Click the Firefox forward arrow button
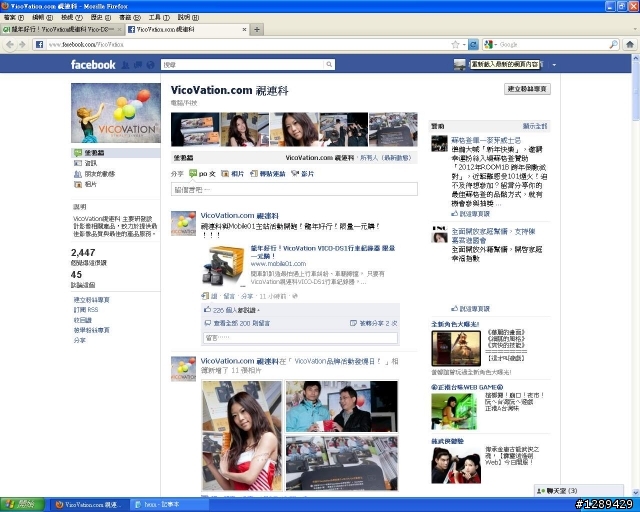Viewport: 640px width, 512px height. click(x=22, y=45)
